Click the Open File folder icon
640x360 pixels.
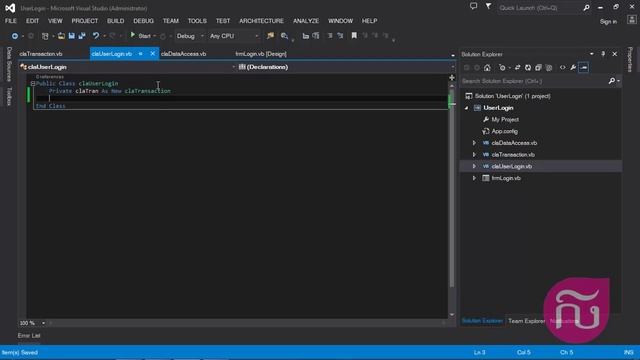(61, 36)
